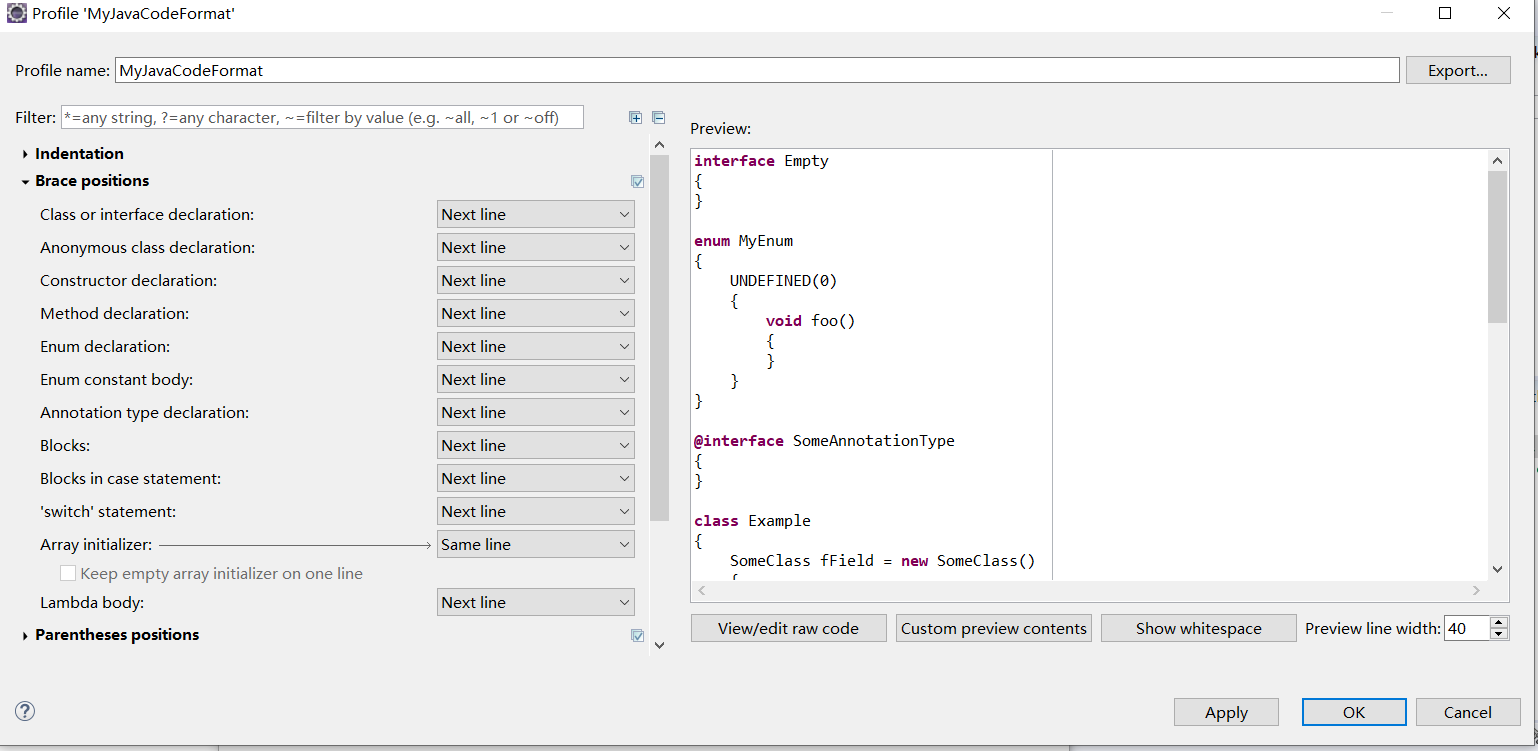
Task: Confirm the dialog with OK
Action: (1354, 712)
